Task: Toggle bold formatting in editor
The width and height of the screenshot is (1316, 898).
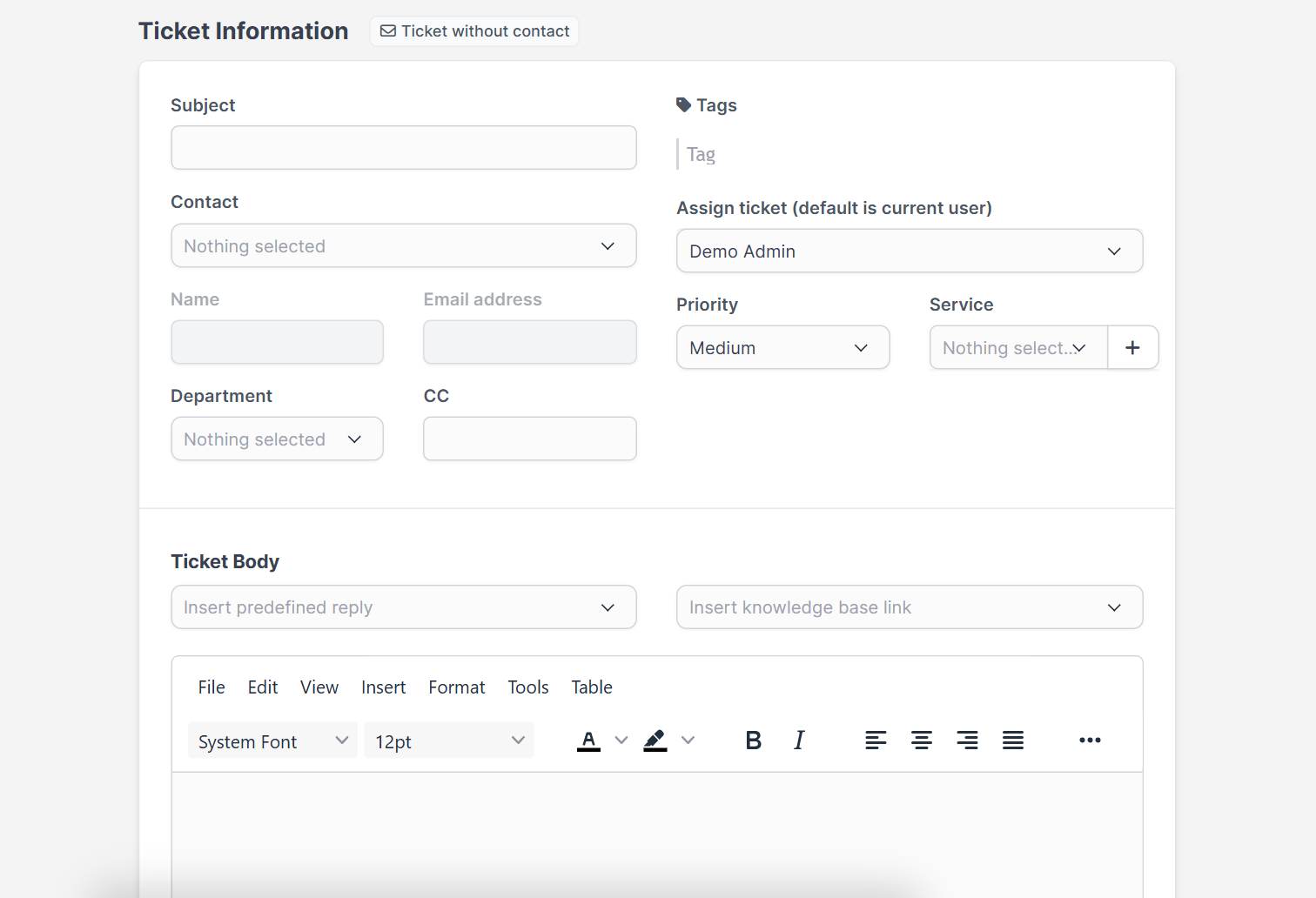Action: pos(754,741)
